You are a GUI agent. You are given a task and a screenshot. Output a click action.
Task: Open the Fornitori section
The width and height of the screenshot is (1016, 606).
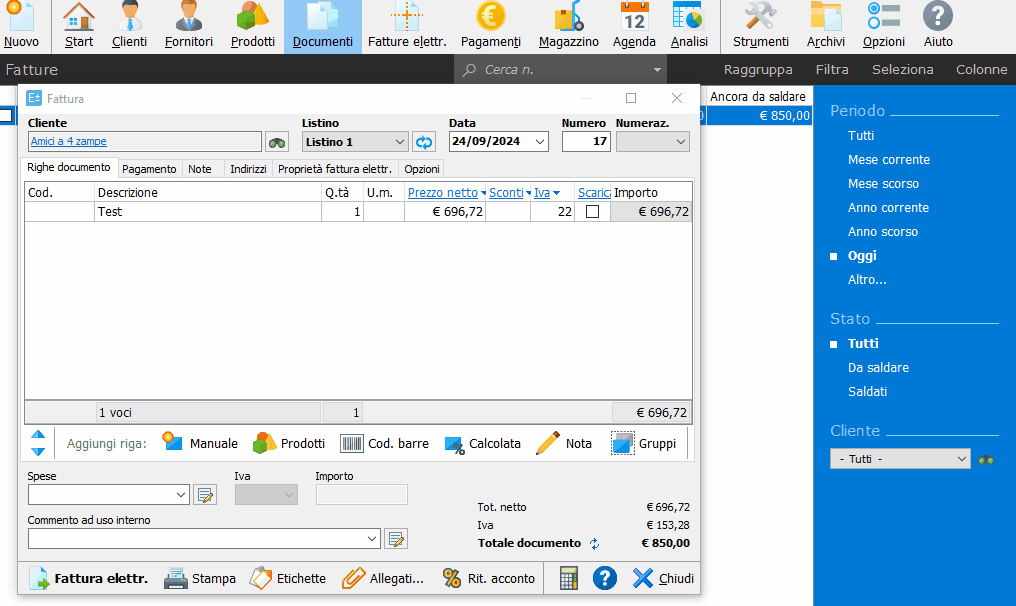pyautogui.click(x=189, y=26)
